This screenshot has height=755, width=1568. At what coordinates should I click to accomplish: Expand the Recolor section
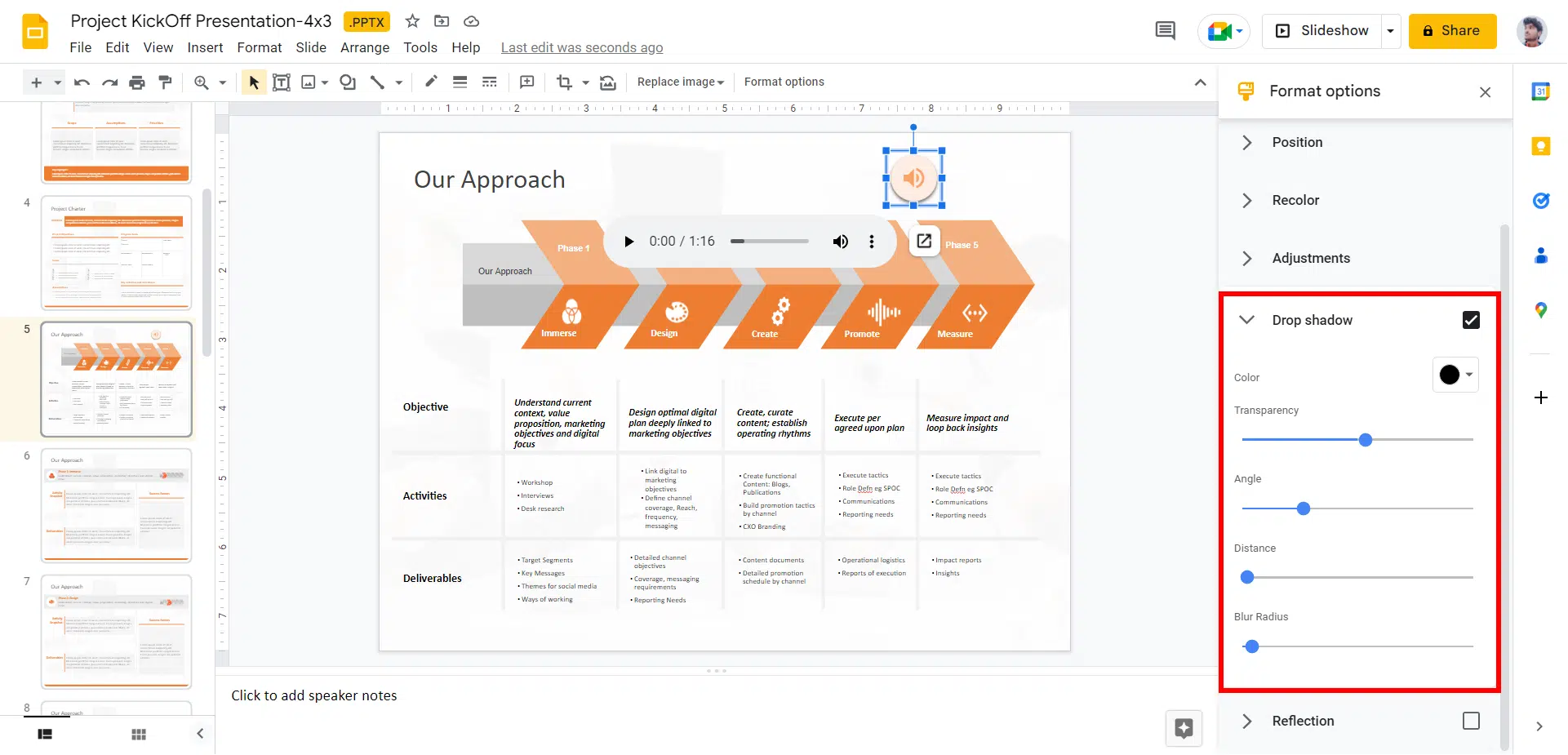(x=1295, y=200)
